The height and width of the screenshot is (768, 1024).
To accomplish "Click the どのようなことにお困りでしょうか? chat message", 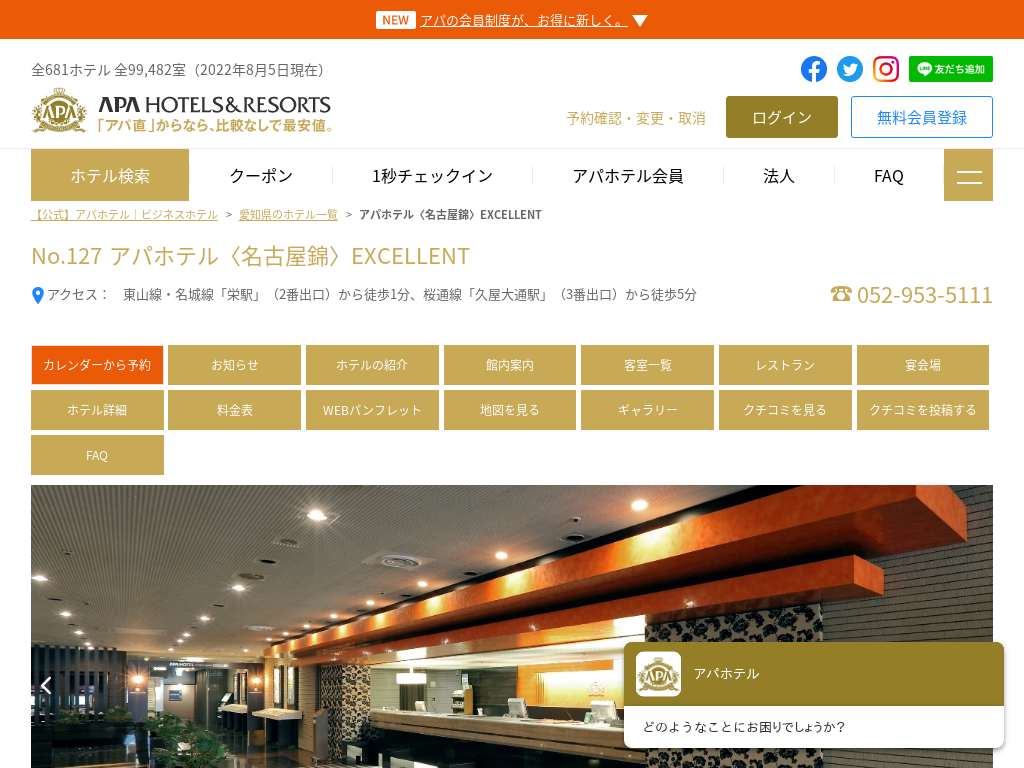I will click(x=744, y=727).
